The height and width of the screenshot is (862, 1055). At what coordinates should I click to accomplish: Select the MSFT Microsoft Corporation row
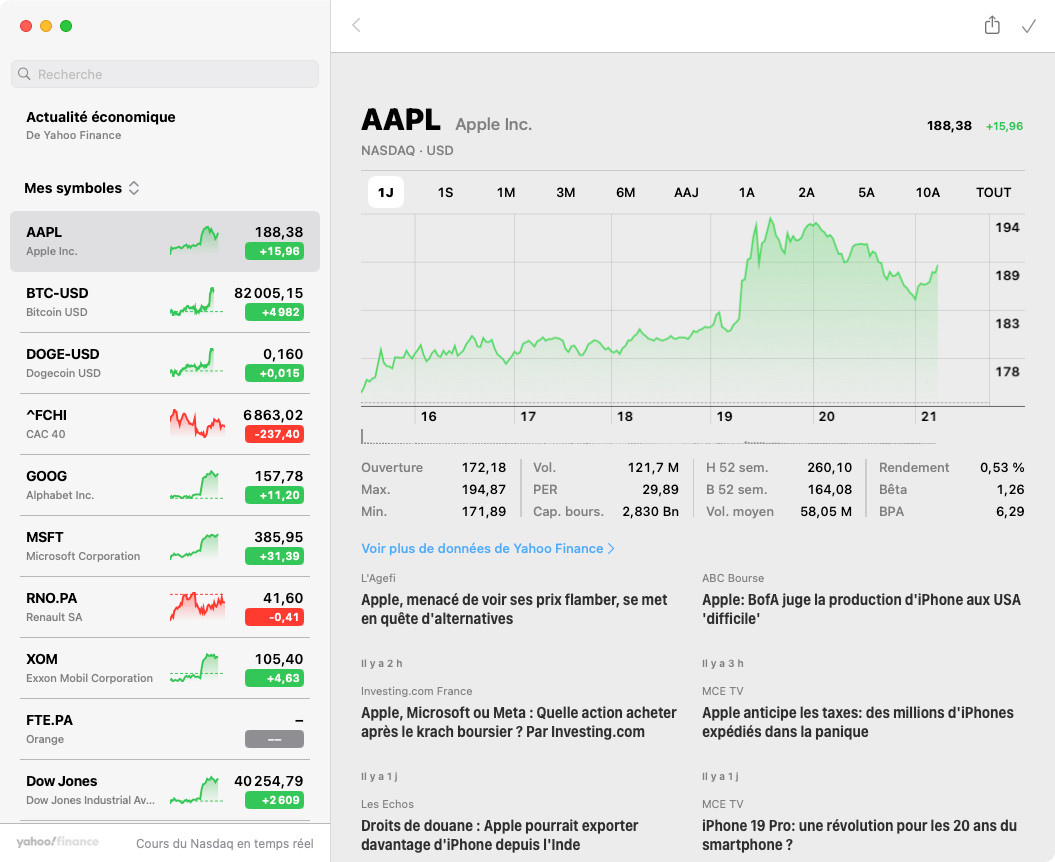165,546
